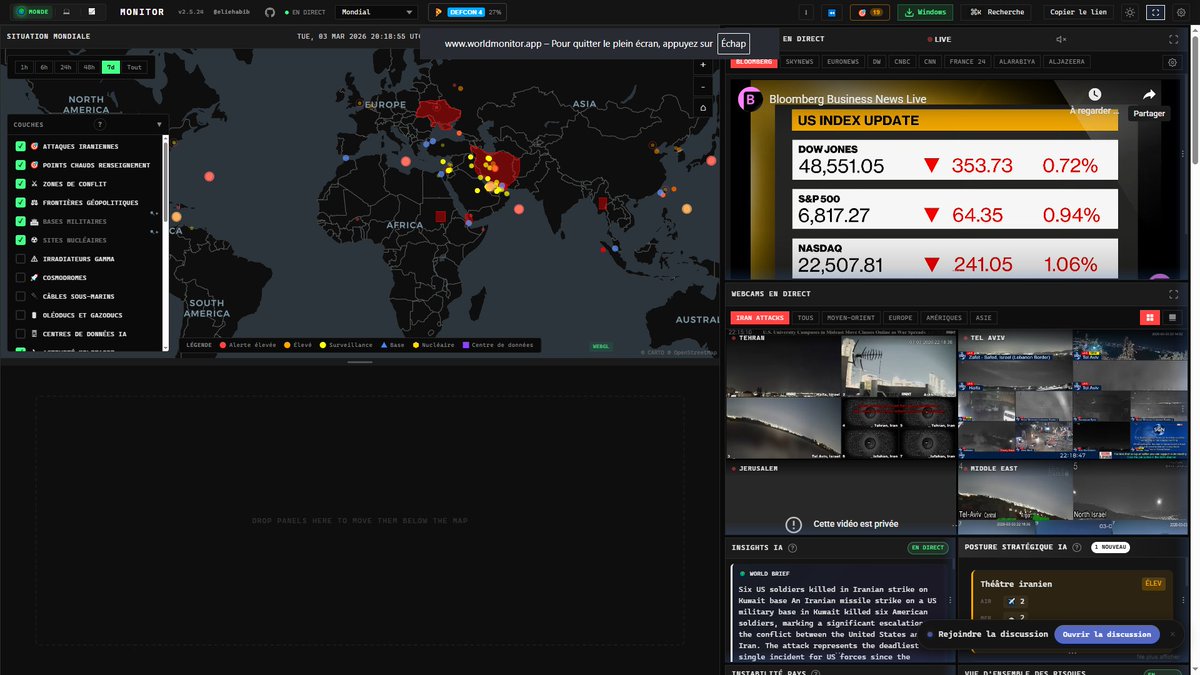The width and height of the screenshot is (1200, 675).
Task: Open help icon next to Posture Stratégique IA
Action: [x=1078, y=548]
